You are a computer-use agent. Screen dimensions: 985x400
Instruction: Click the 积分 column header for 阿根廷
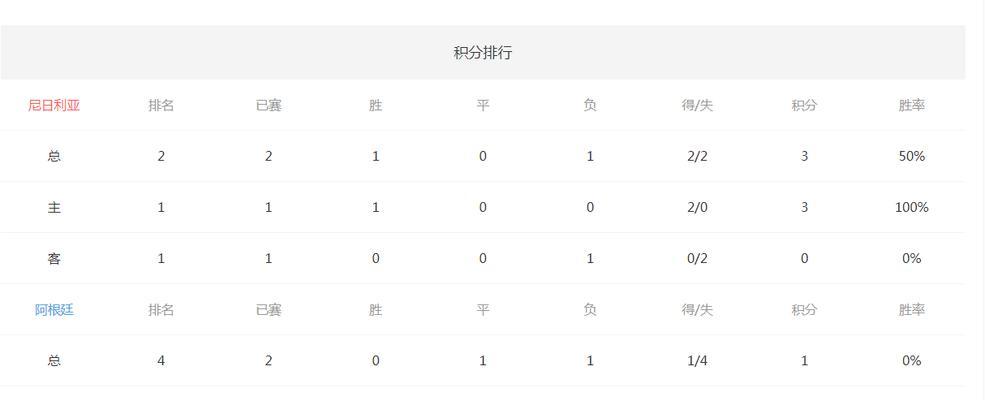click(x=804, y=310)
